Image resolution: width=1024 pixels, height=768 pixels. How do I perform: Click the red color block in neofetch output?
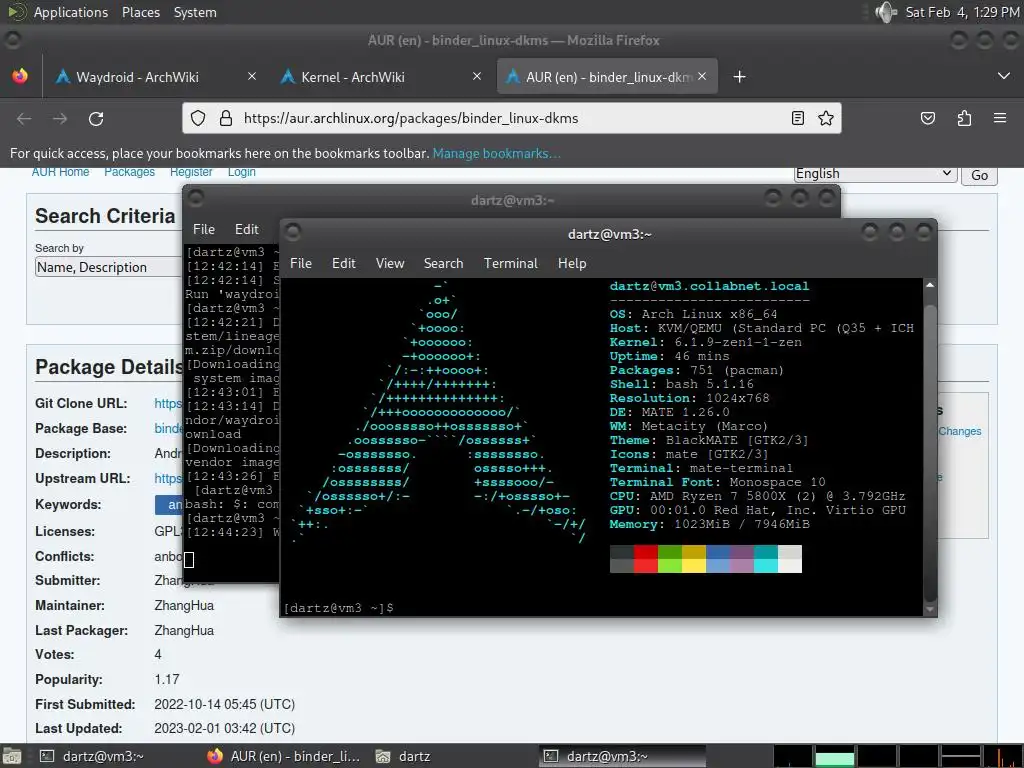646,559
